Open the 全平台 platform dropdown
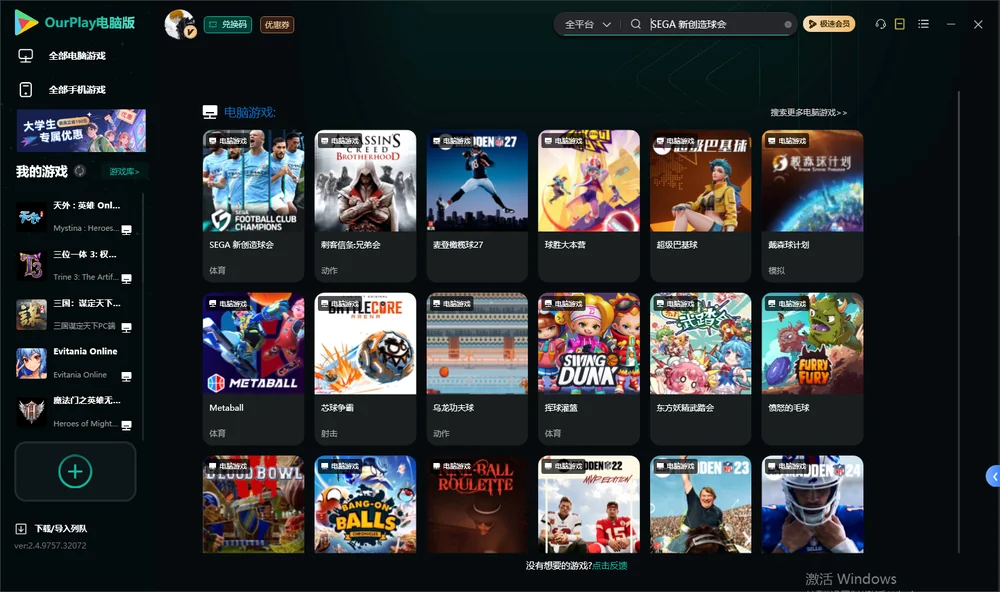This screenshot has height=592, width=1000. pyautogui.click(x=587, y=24)
